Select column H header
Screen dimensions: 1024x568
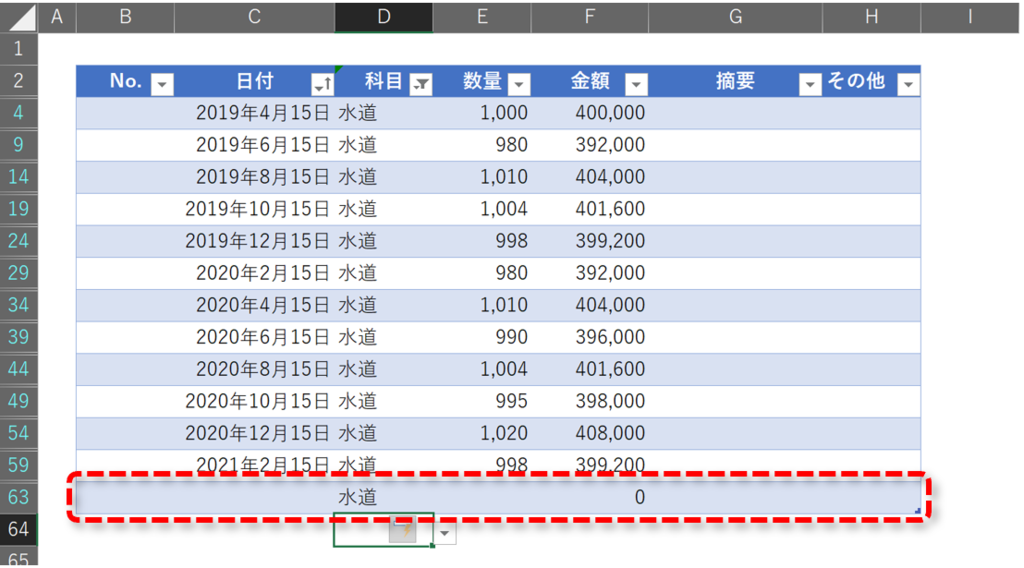point(871,17)
